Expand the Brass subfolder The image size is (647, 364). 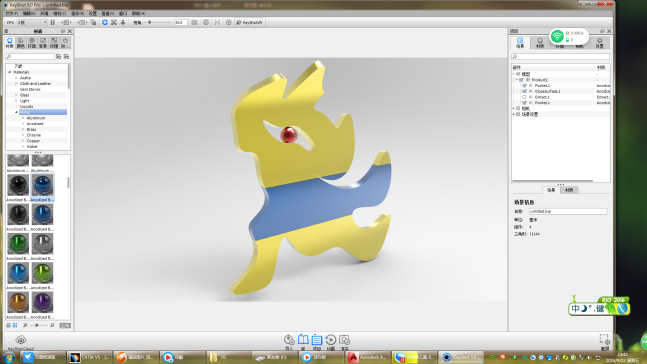coord(23,130)
